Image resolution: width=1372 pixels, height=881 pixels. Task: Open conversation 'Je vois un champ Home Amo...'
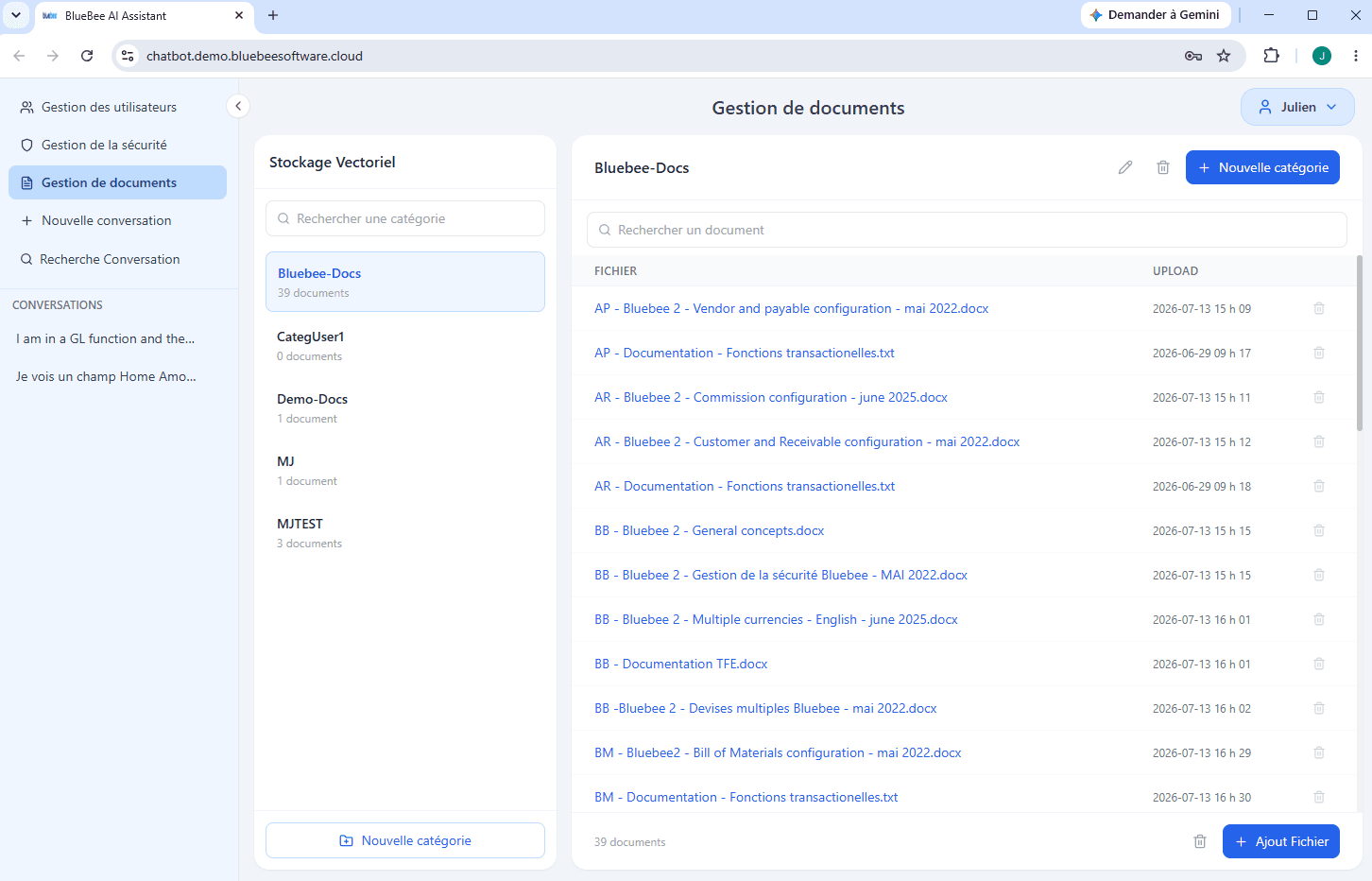(x=106, y=376)
